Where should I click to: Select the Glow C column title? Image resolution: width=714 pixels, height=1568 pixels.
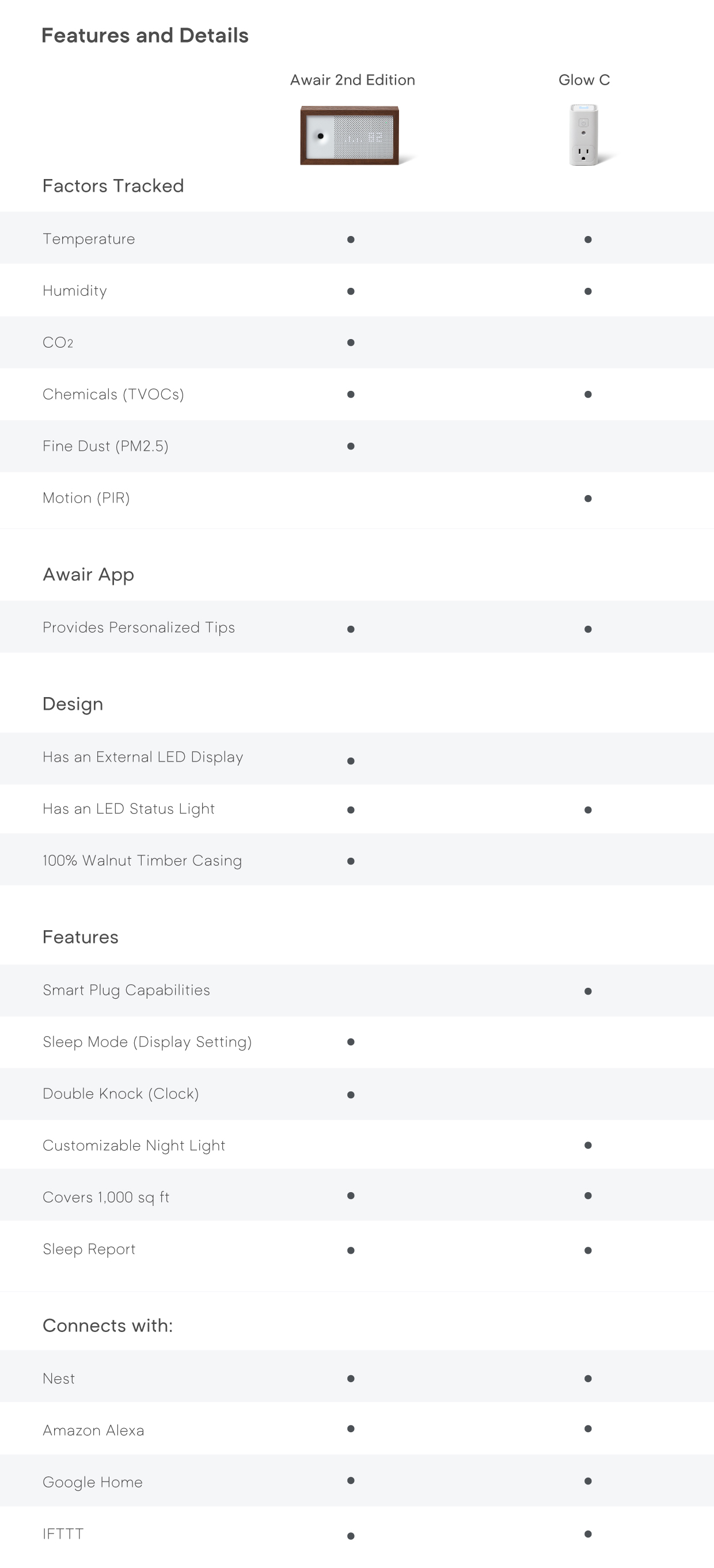(x=584, y=80)
